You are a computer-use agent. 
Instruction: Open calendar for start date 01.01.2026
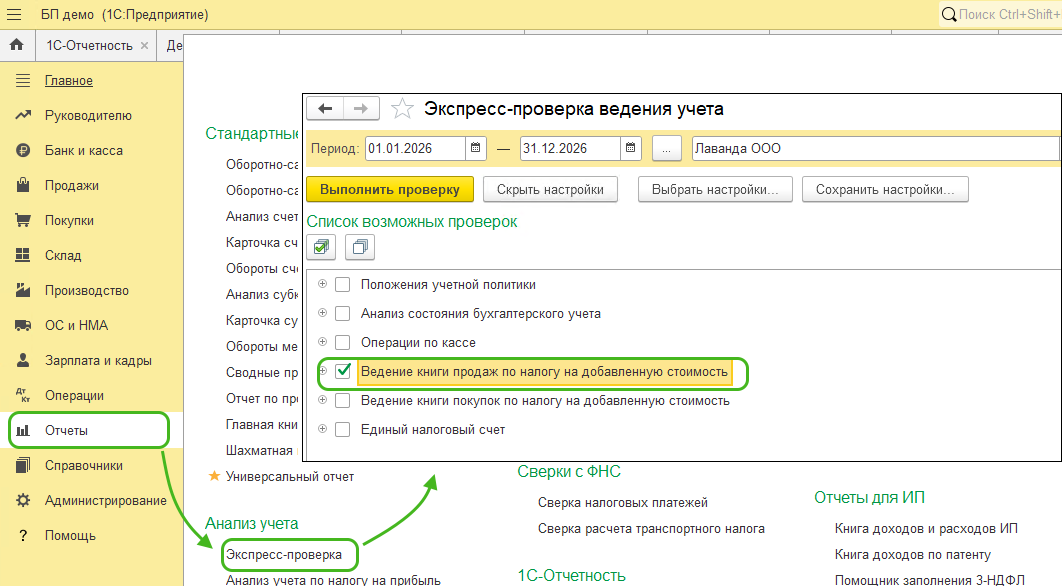(x=476, y=149)
